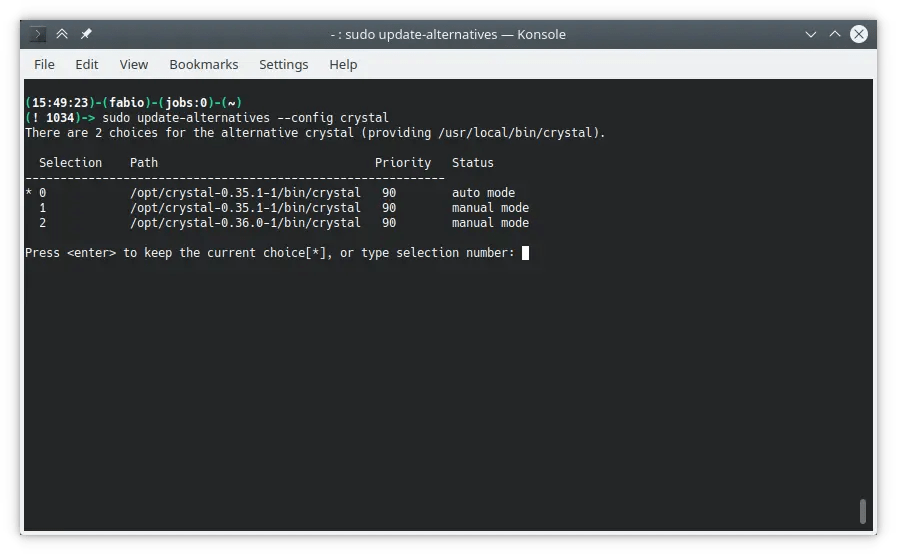Click the command text 'sudo update-alternatives --config crystal'
897x555 pixels.
pos(245,118)
